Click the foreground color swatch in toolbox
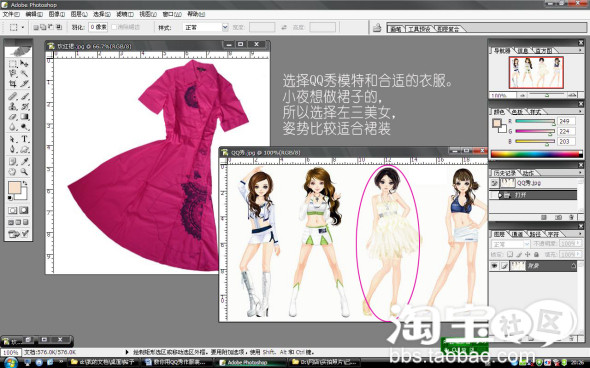 pos(15,188)
